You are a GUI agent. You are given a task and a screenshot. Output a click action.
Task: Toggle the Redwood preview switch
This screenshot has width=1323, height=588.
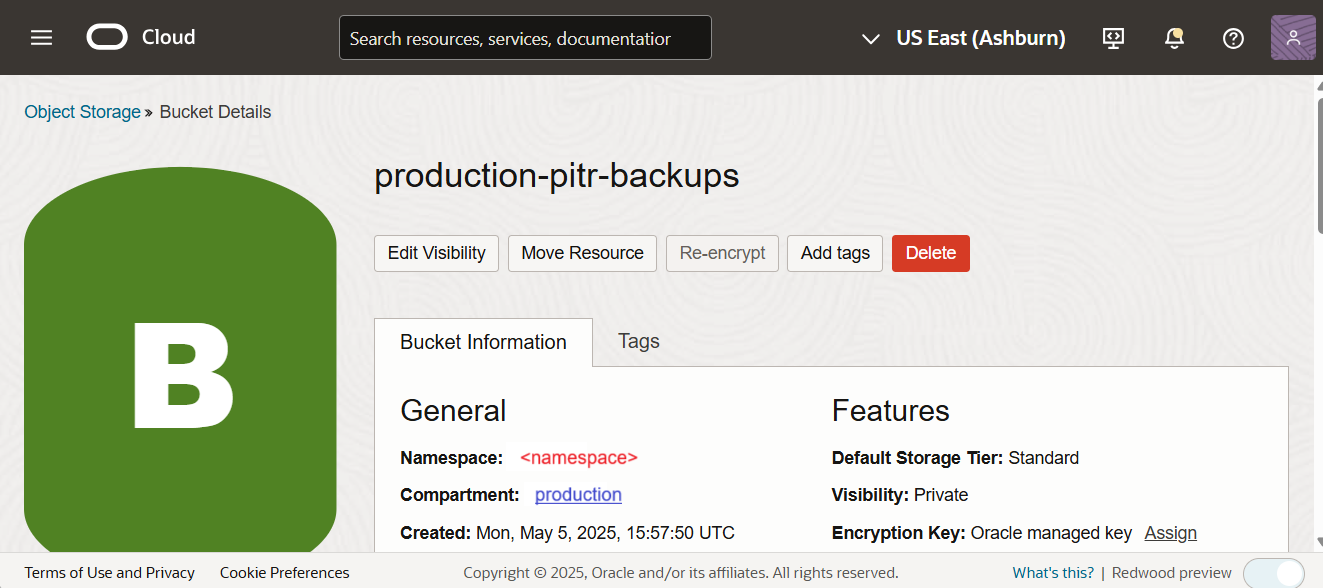point(1274,573)
